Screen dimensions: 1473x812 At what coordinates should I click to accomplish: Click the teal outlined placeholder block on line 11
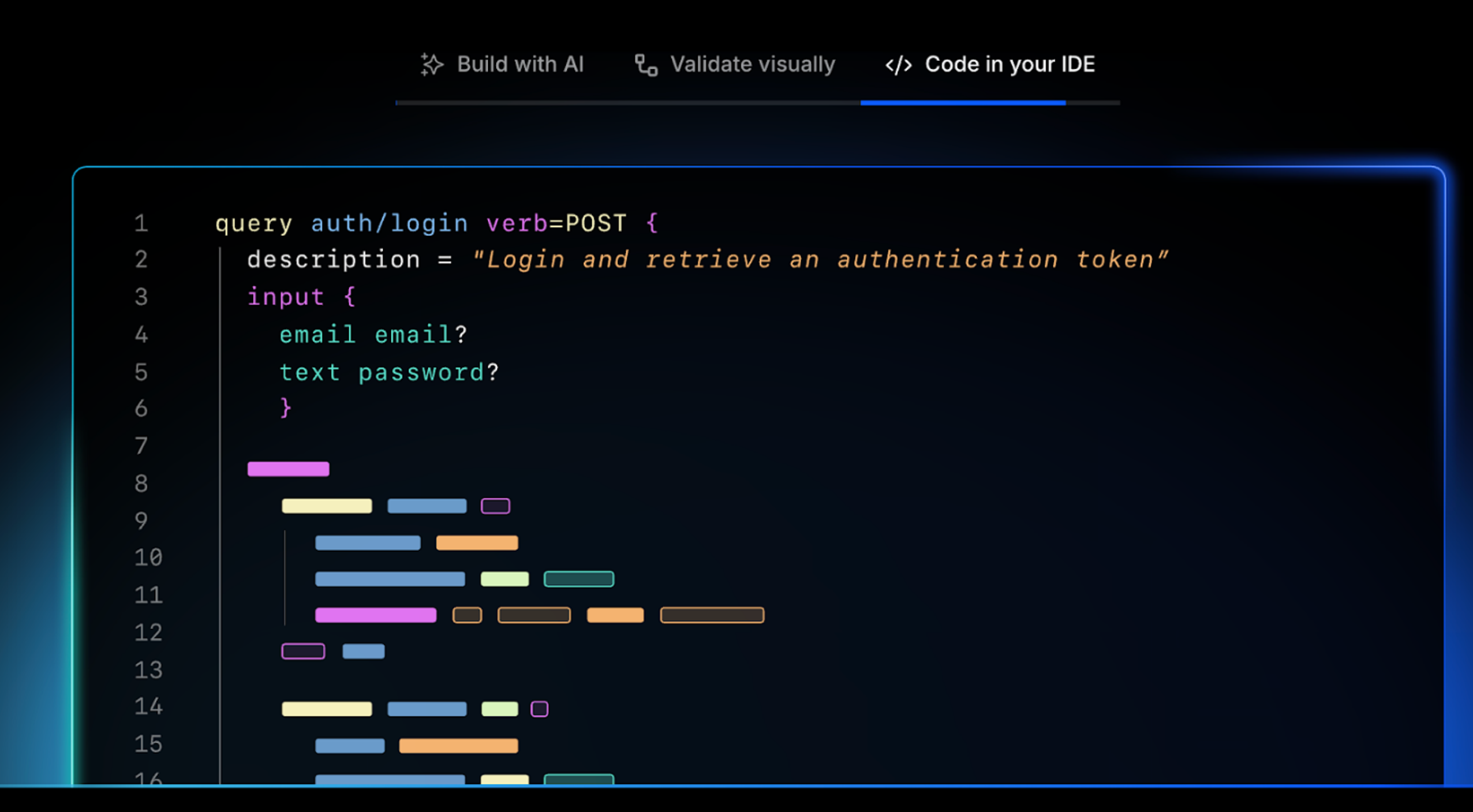tap(578, 579)
